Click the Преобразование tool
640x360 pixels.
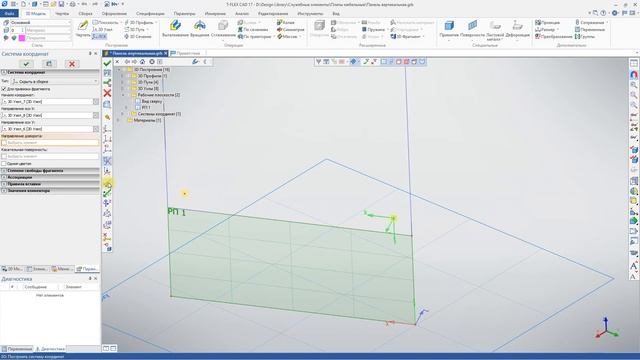554,36
